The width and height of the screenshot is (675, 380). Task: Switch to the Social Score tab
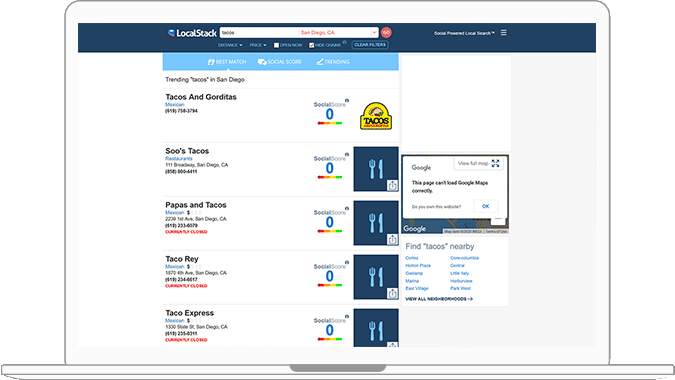(x=280, y=62)
